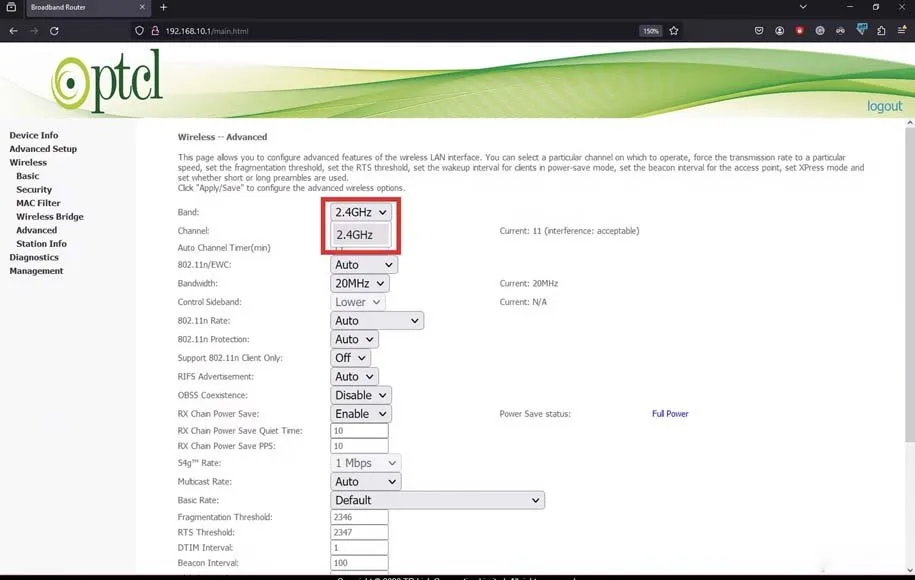Reload the router page

pyautogui.click(x=54, y=31)
